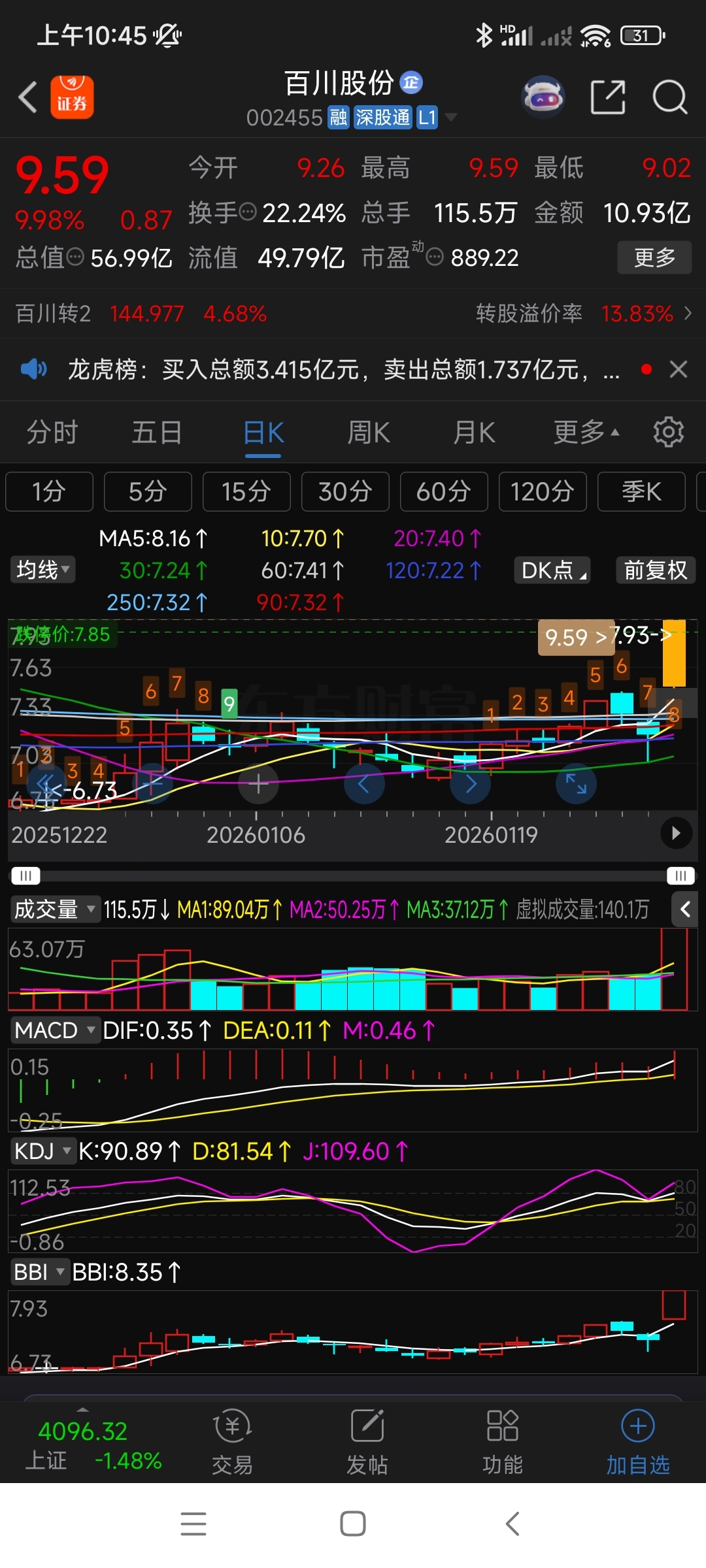The height and width of the screenshot is (1568, 706).
Task: Tap the blue 企 badge beside stock name
Action: [411, 82]
